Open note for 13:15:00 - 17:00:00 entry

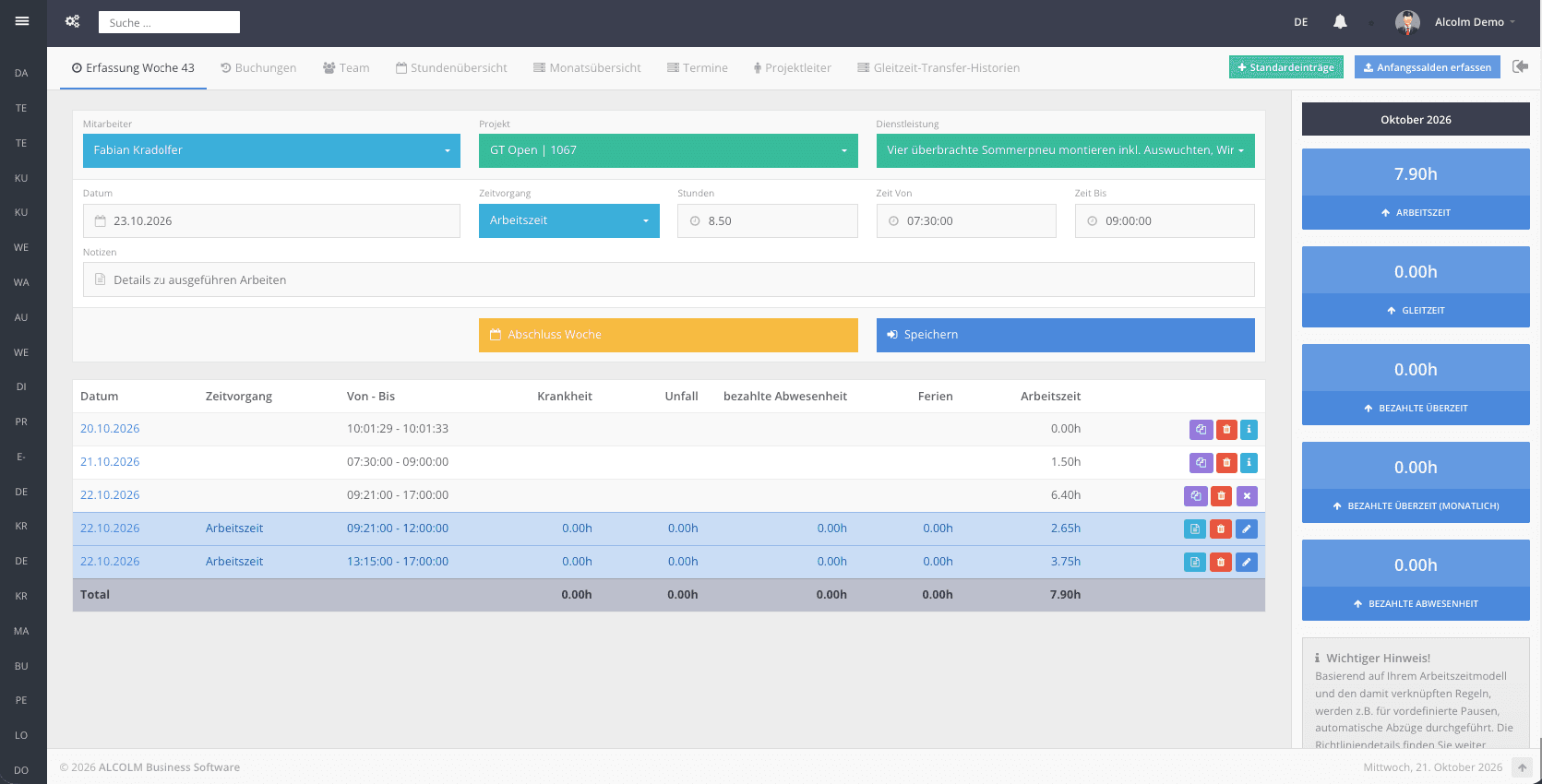click(1195, 562)
